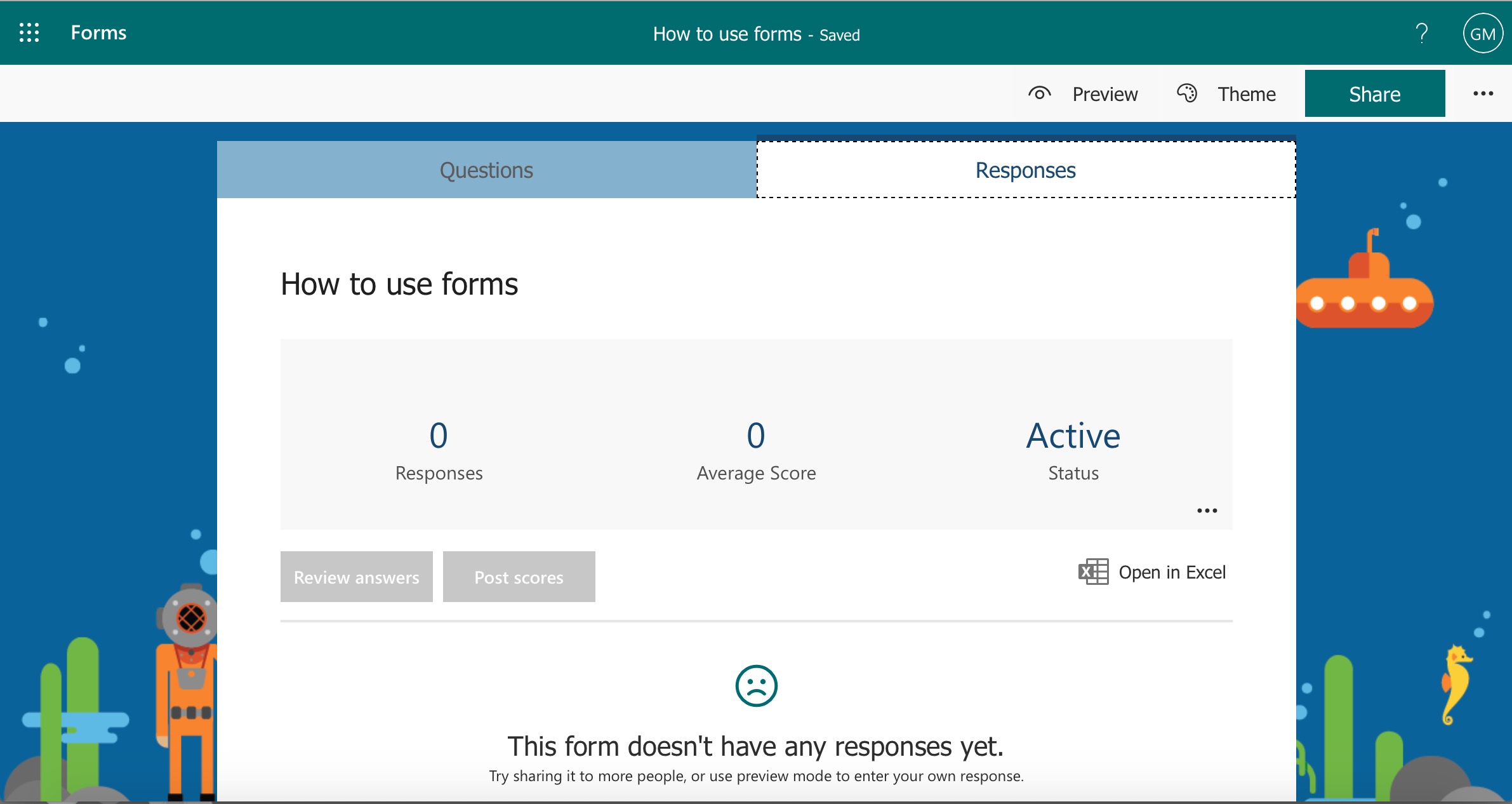Select the Responses tab
The height and width of the screenshot is (804, 1512).
pyautogui.click(x=1025, y=170)
